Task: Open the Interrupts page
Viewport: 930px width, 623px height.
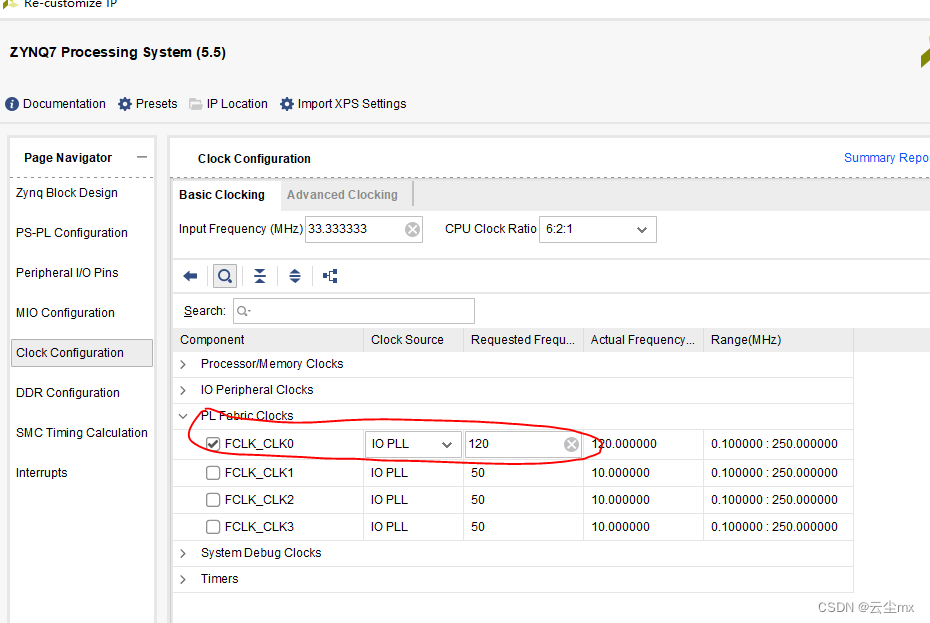Action: 42,473
